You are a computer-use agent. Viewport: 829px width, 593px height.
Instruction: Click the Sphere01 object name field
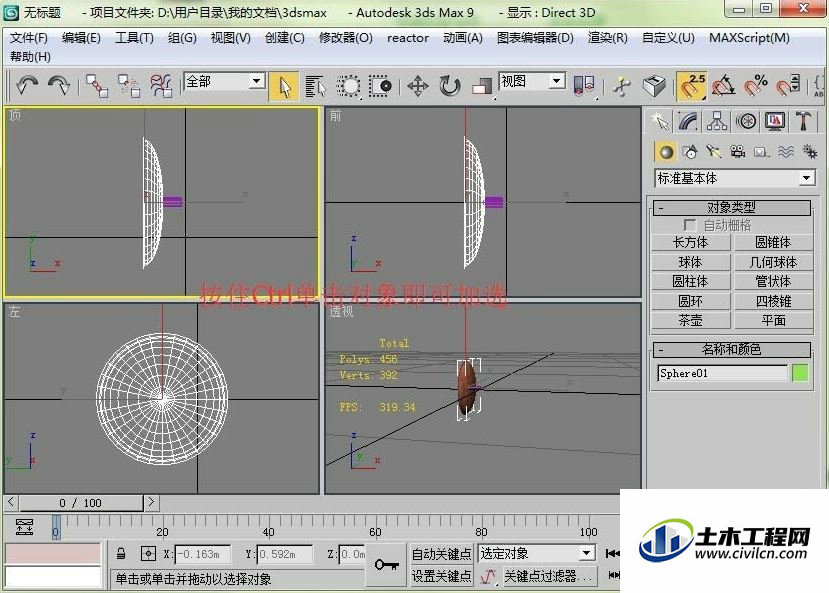[x=722, y=373]
